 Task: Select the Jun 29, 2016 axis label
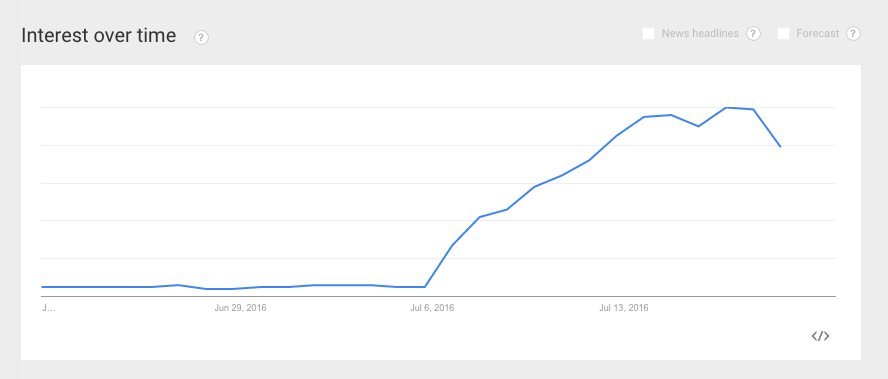[x=240, y=308]
